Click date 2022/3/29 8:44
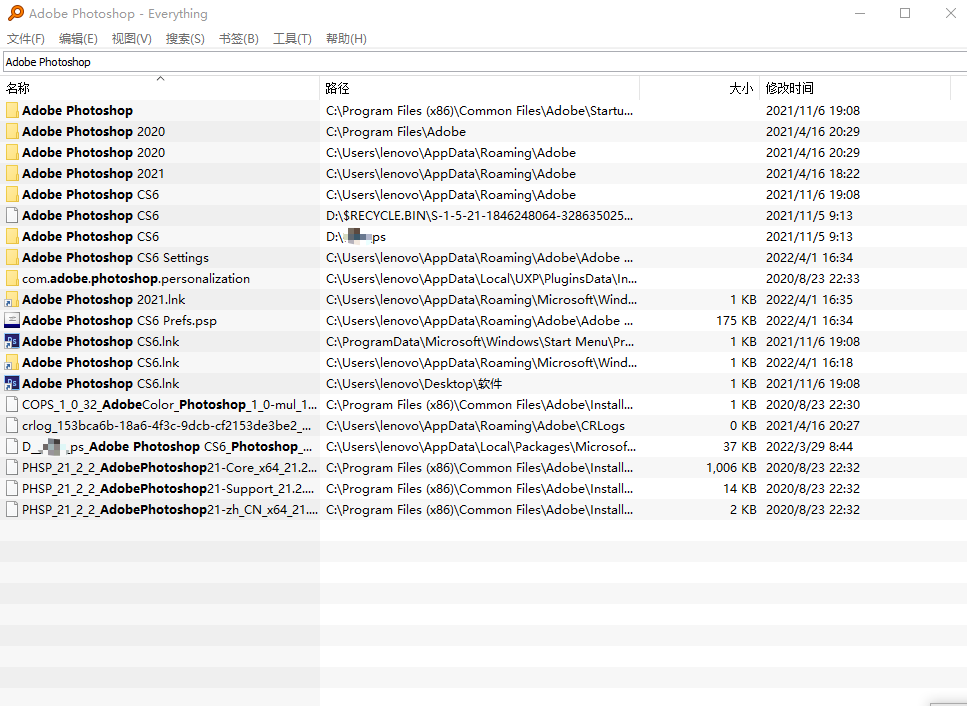Screen dimensions: 967x706 [809, 446]
